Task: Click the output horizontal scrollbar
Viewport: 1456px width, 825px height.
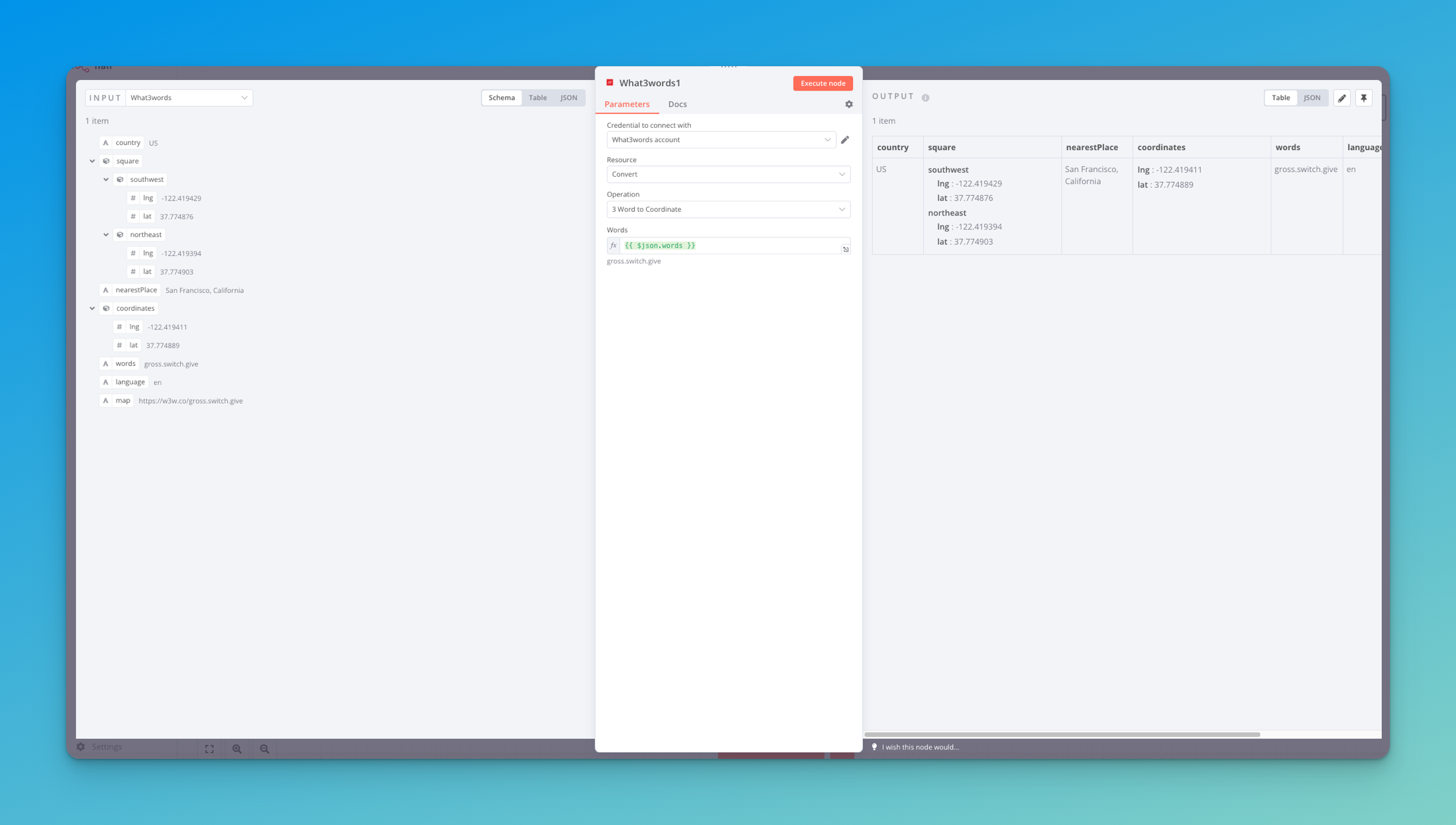Action: pos(1062,734)
